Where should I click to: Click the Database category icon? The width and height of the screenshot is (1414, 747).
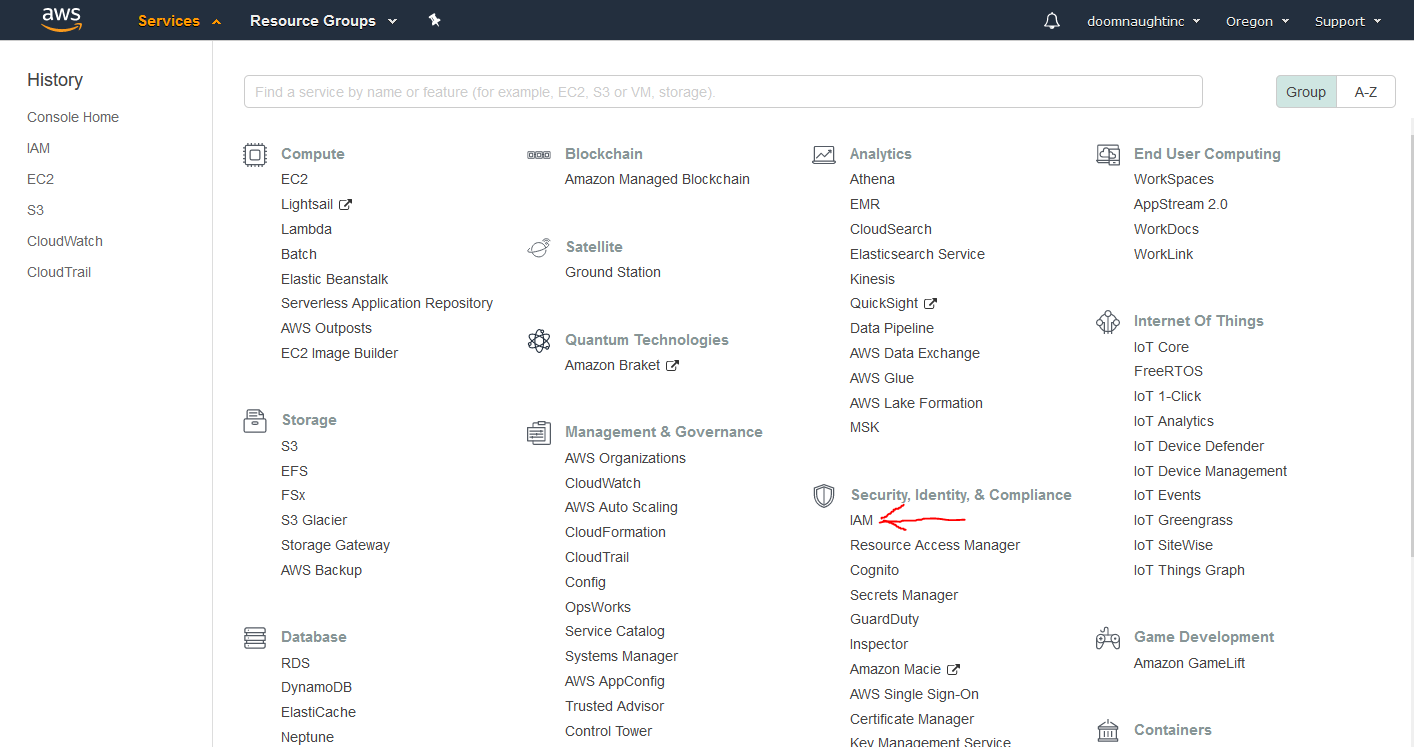tap(255, 637)
